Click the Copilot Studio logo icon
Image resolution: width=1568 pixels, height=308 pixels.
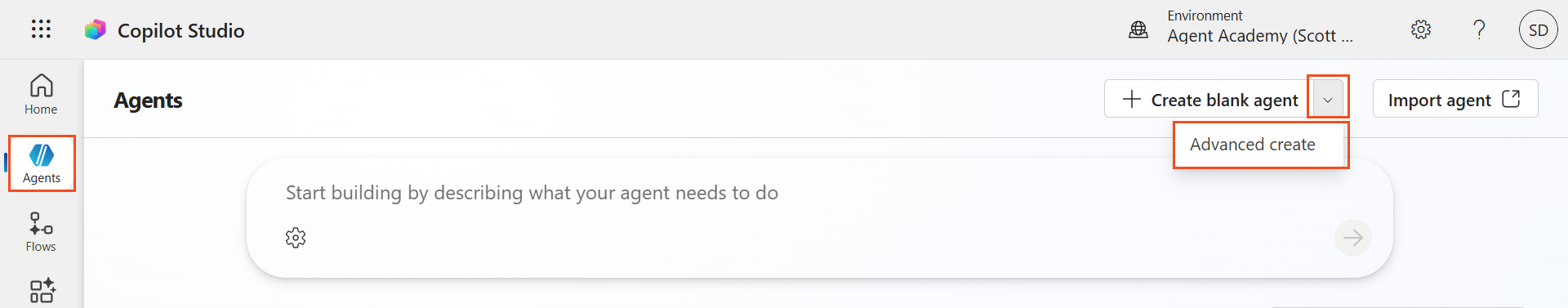tap(96, 30)
